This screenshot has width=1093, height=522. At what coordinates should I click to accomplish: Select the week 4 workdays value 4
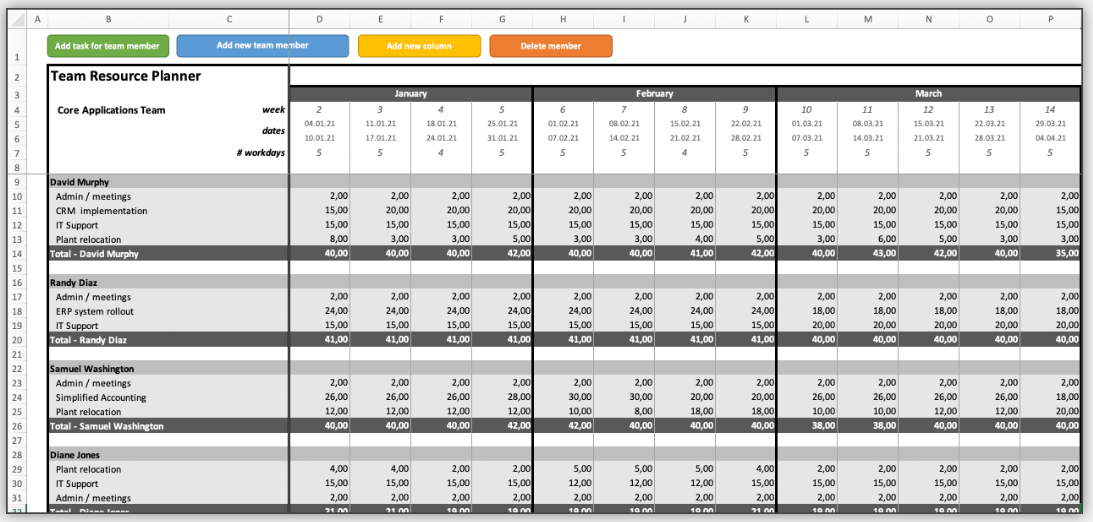click(441, 153)
